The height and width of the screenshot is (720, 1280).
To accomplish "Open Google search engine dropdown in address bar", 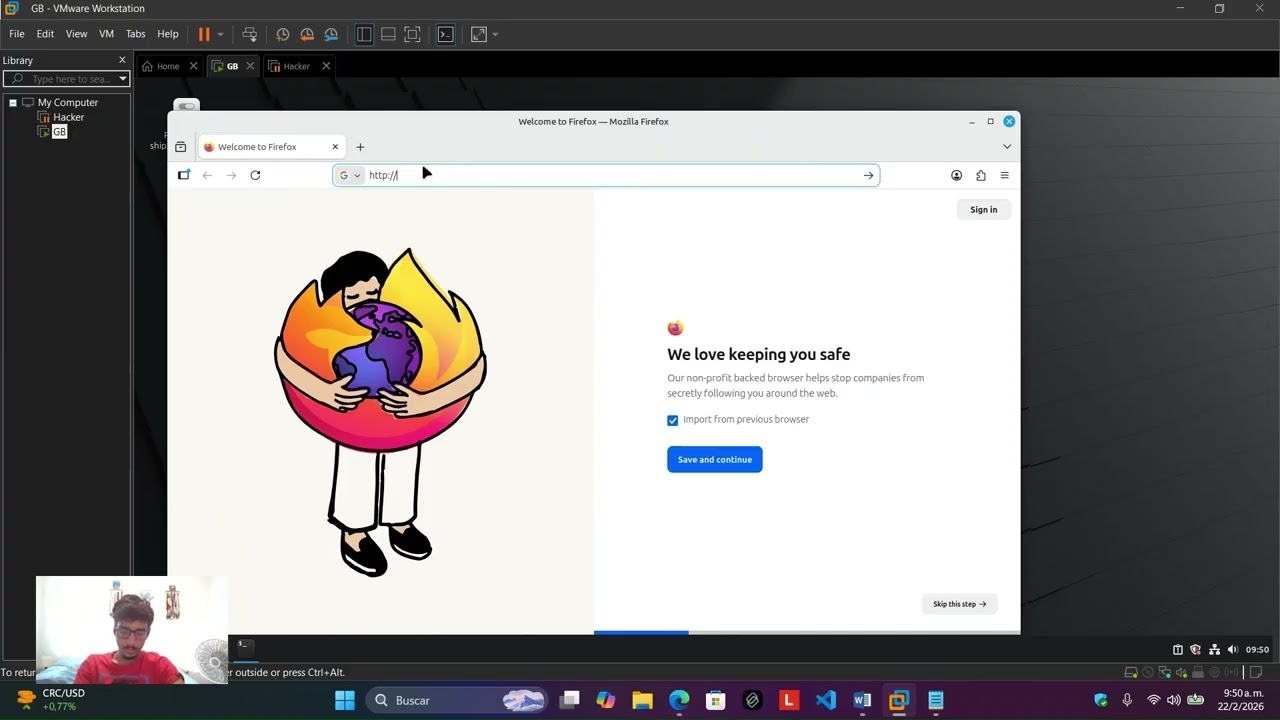I will coord(349,175).
